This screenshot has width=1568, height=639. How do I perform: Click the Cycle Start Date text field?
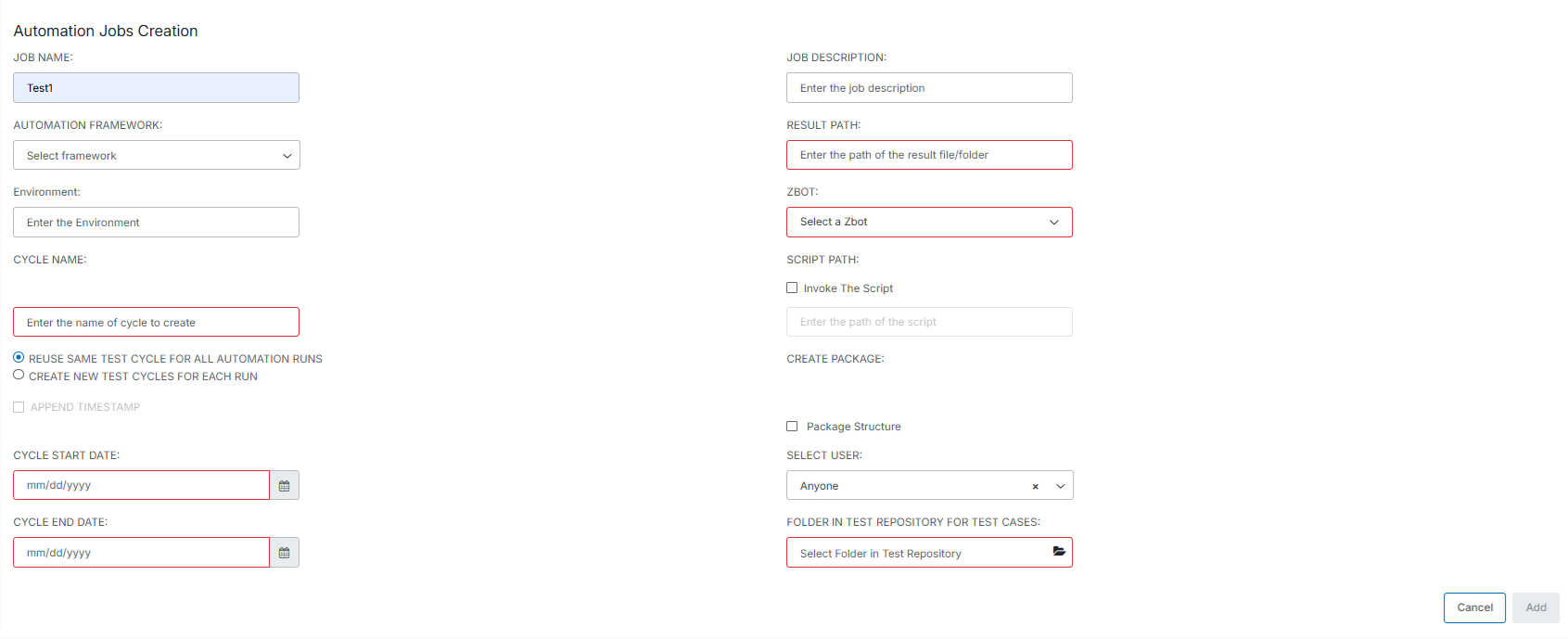[141, 486]
